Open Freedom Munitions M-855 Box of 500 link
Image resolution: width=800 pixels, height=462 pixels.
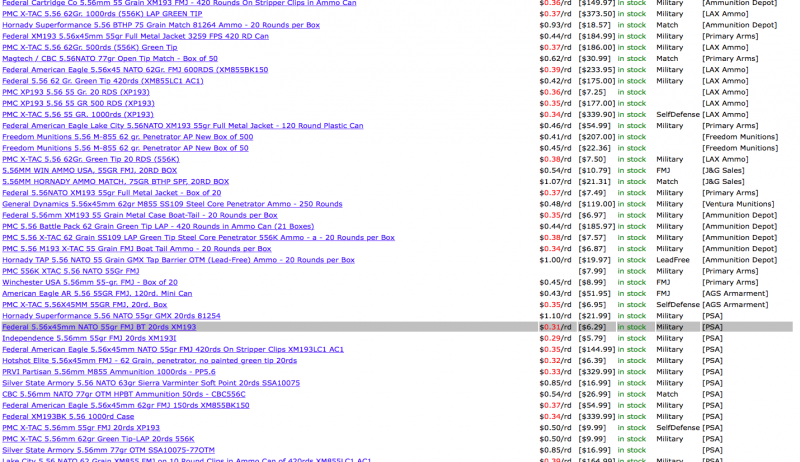127,137
